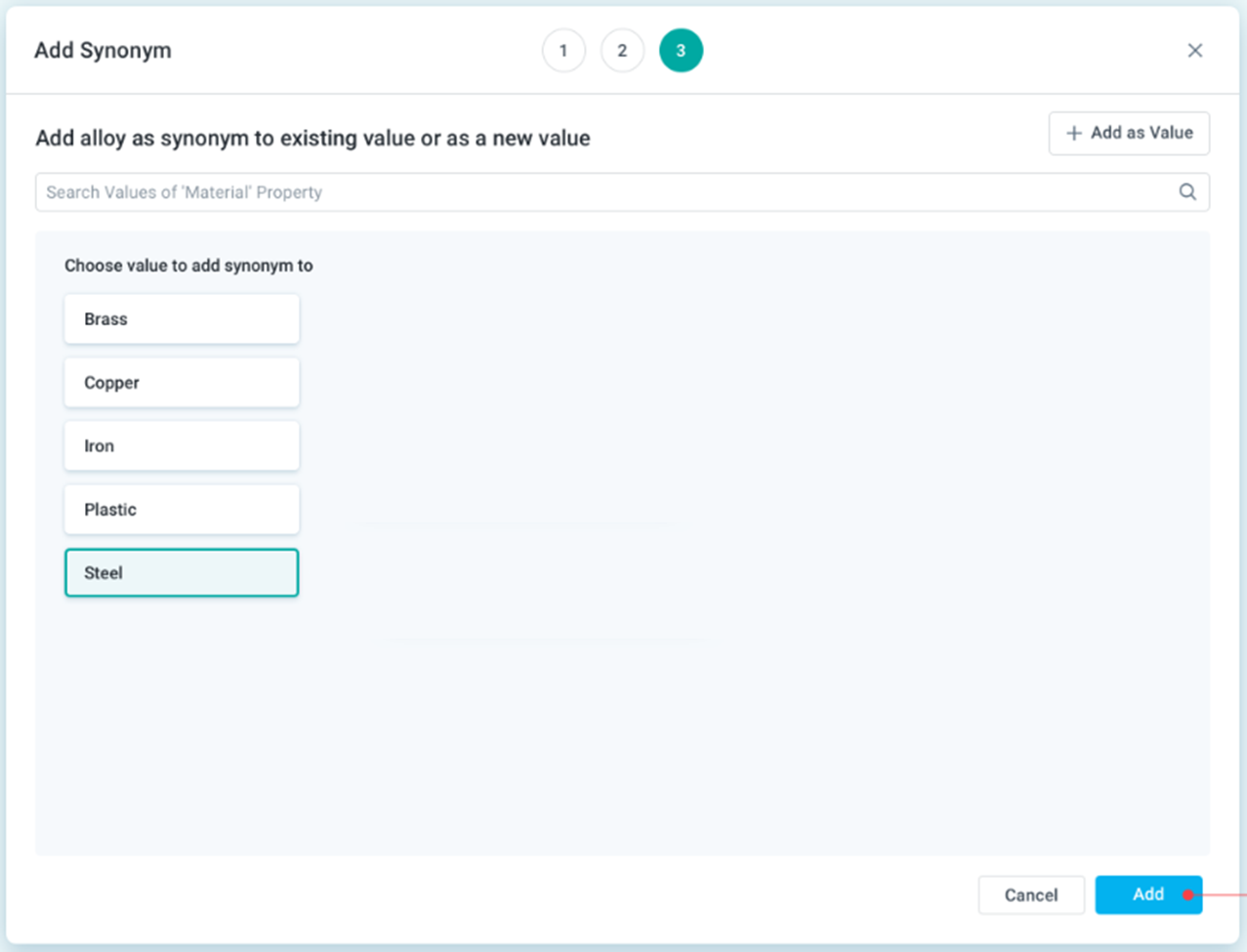Viewport: 1247px width, 952px height.
Task: Pick Iron from the value list
Action: [182, 446]
